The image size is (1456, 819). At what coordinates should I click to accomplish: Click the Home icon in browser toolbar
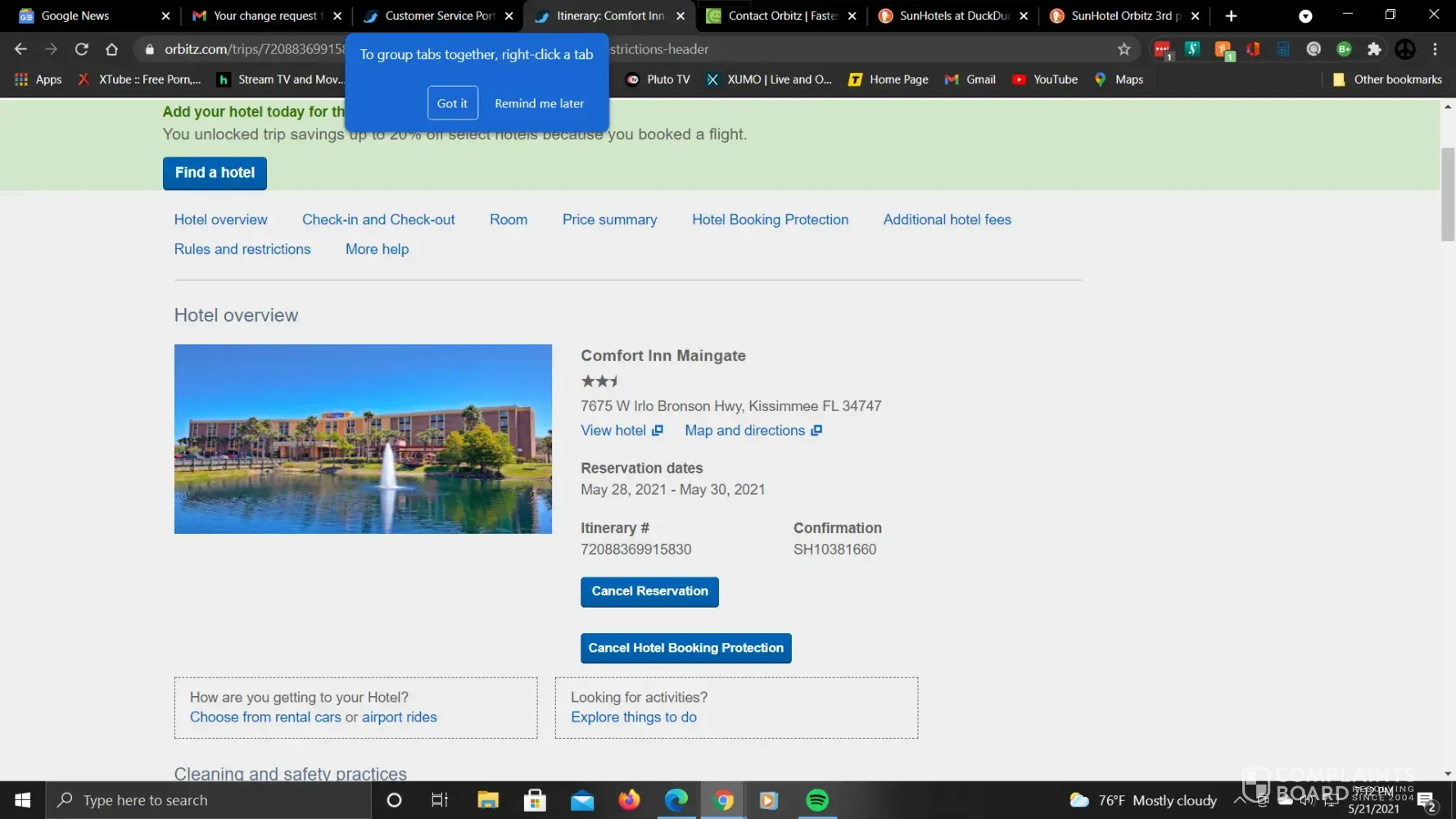point(112,49)
